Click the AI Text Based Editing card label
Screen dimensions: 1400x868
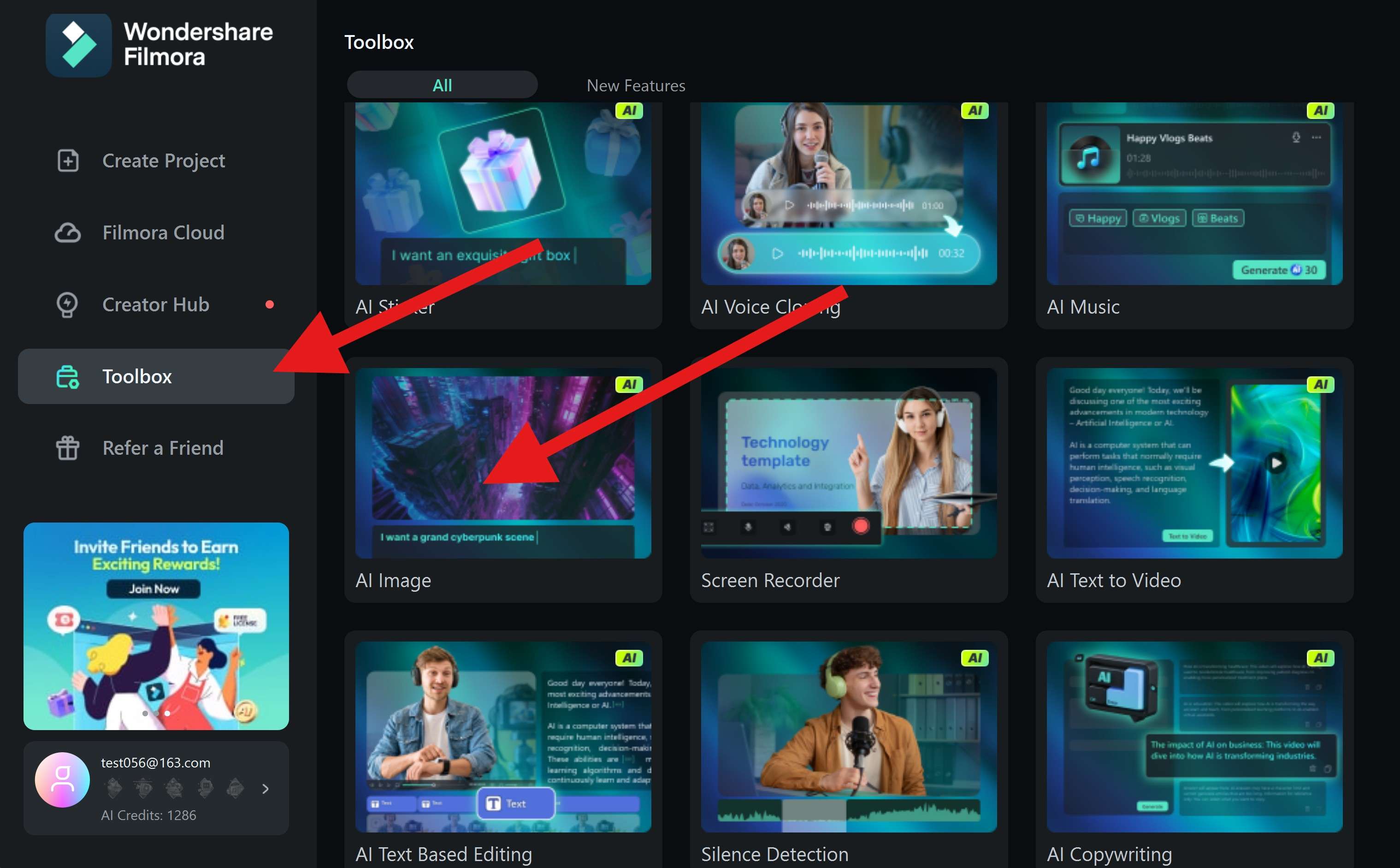(x=443, y=855)
